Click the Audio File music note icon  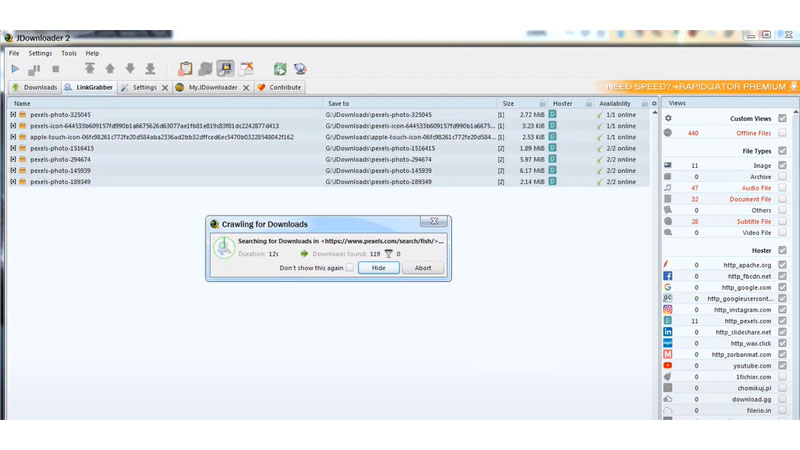point(667,188)
